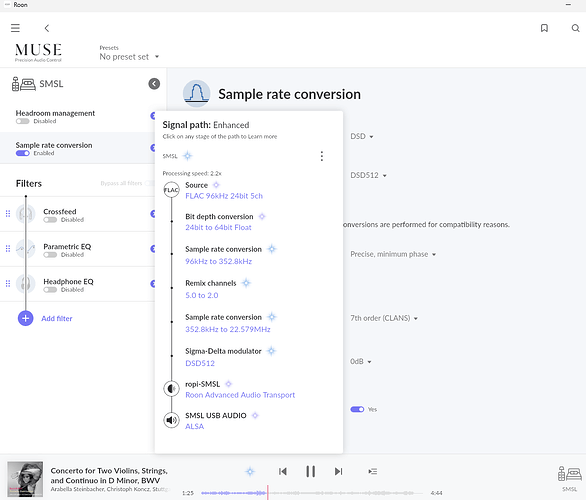Open the 7th order (CLANS) dropdown

pyautogui.click(x=384, y=318)
